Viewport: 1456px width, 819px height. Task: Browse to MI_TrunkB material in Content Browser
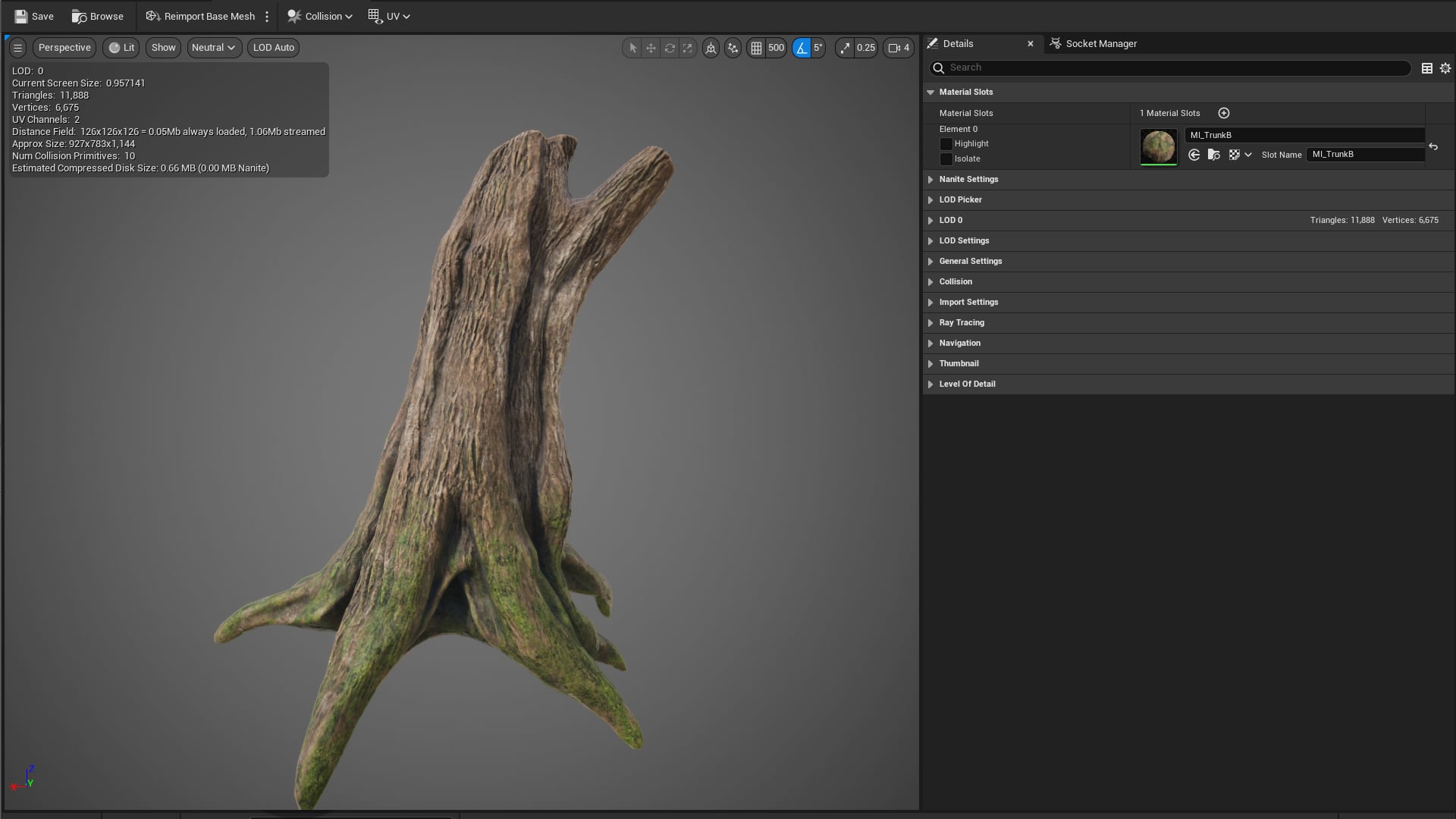pyautogui.click(x=1214, y=155)
